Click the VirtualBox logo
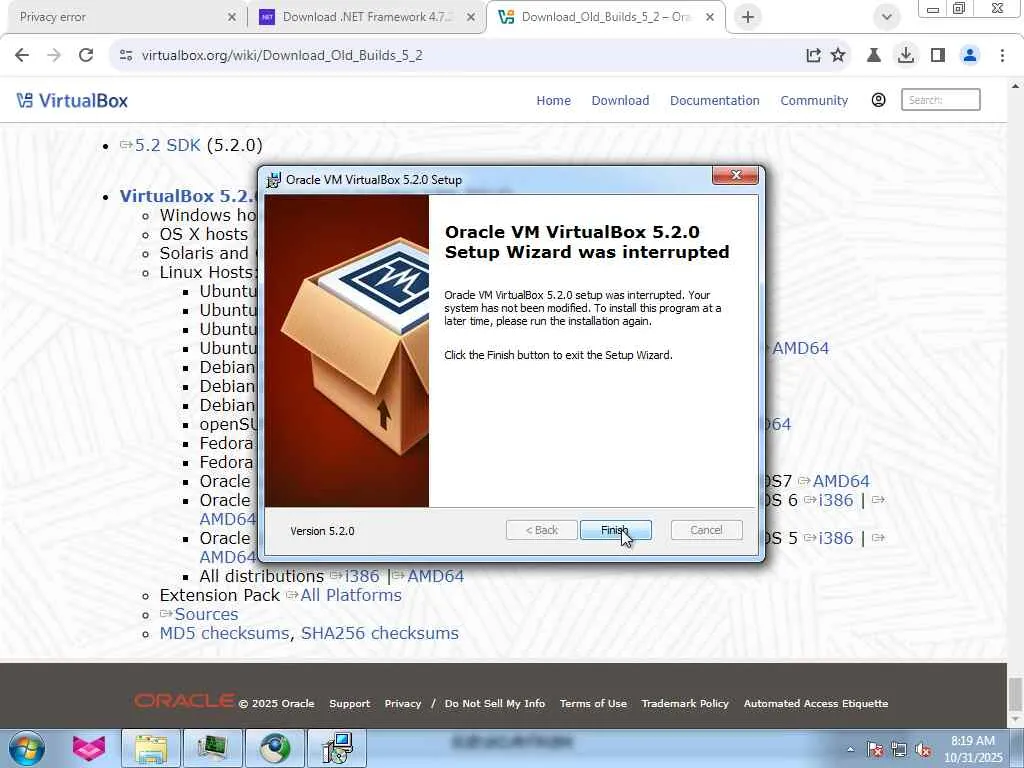Viewport: 1024px width, 768px height. pos(72,101)
